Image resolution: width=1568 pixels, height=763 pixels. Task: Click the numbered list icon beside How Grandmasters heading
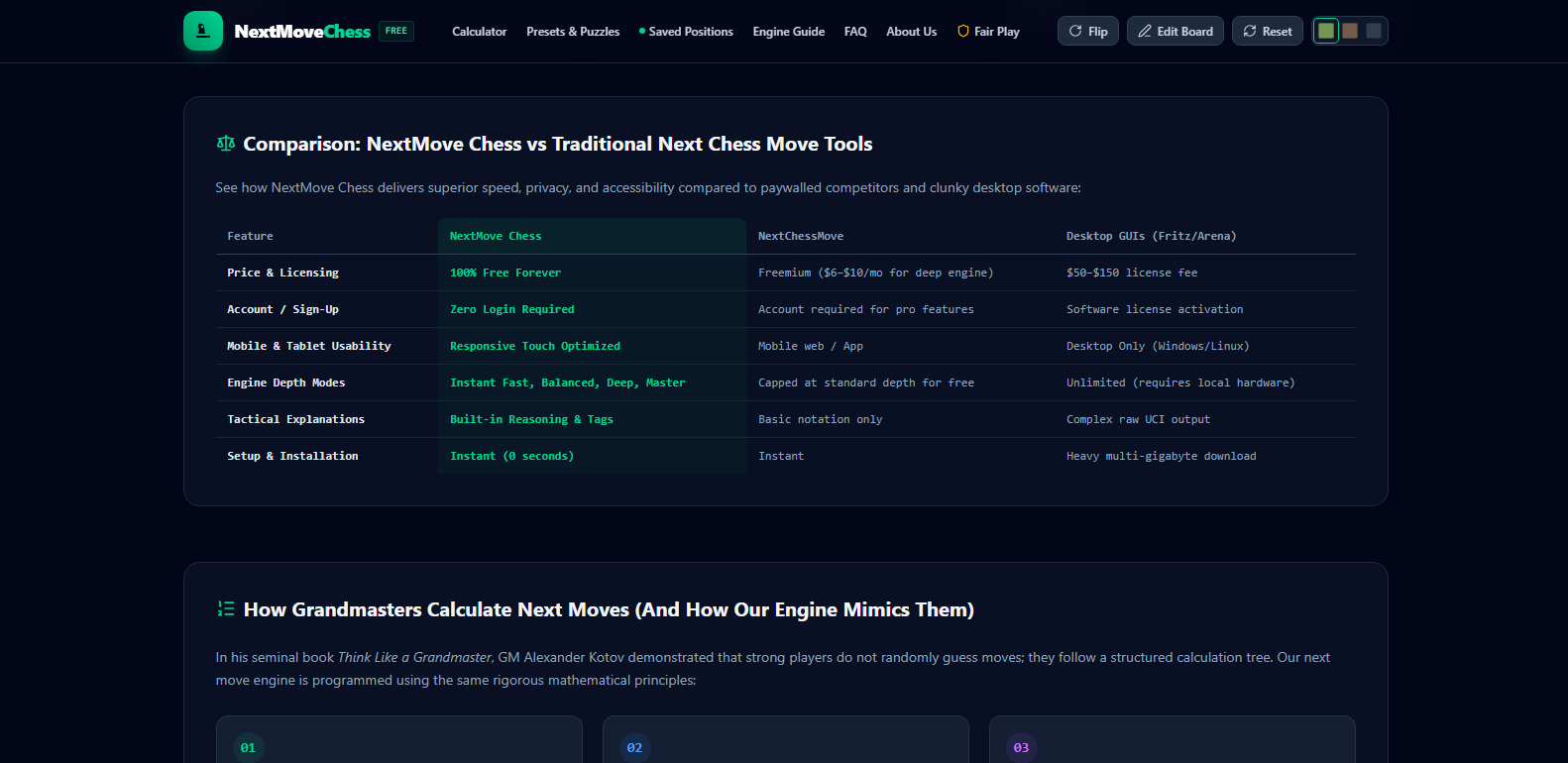coord(226,609)
